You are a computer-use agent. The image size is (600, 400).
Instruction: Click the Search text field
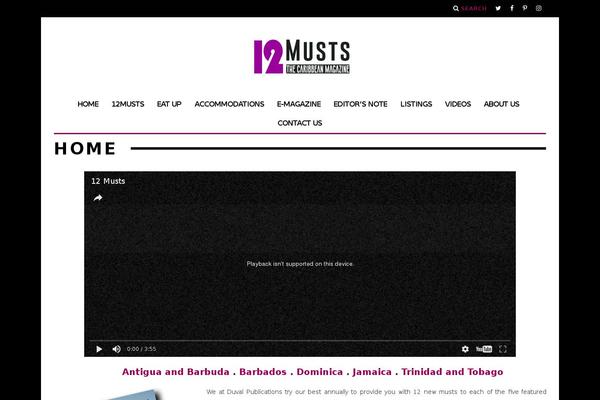pyautogui.click(x=474, y=8)
